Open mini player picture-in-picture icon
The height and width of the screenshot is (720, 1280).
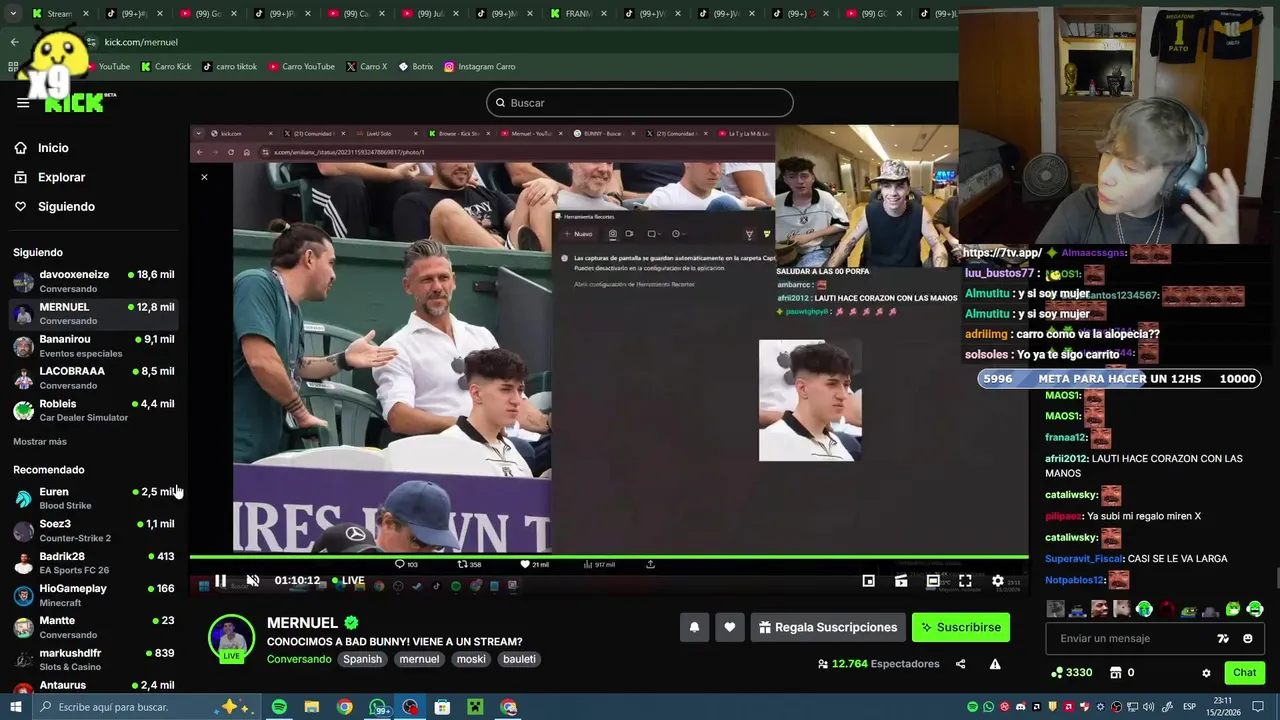[x=869, y=580]
